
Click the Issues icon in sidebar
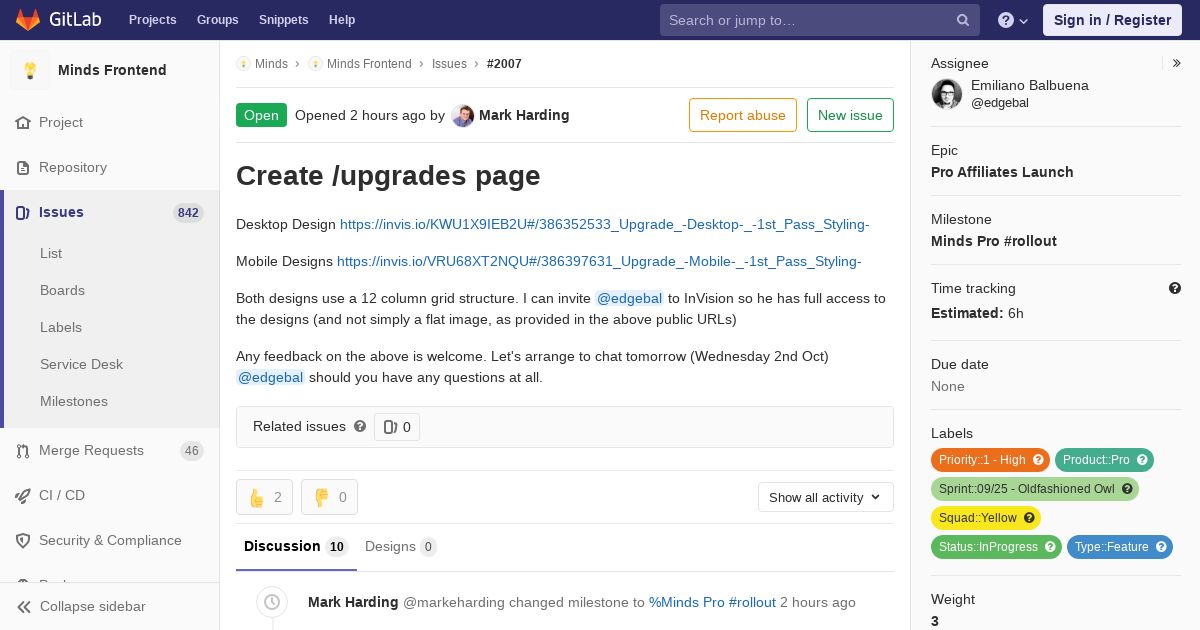23,213
